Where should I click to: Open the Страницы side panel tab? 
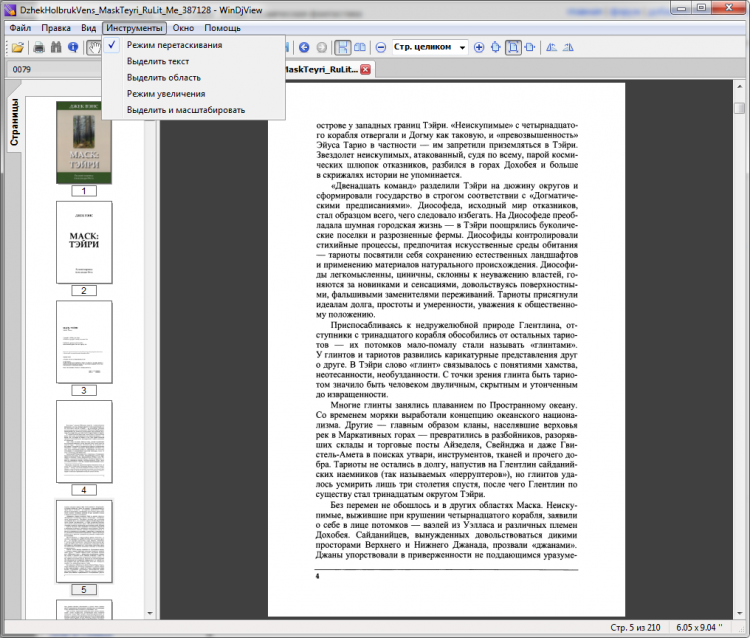(x=15, y=122)
